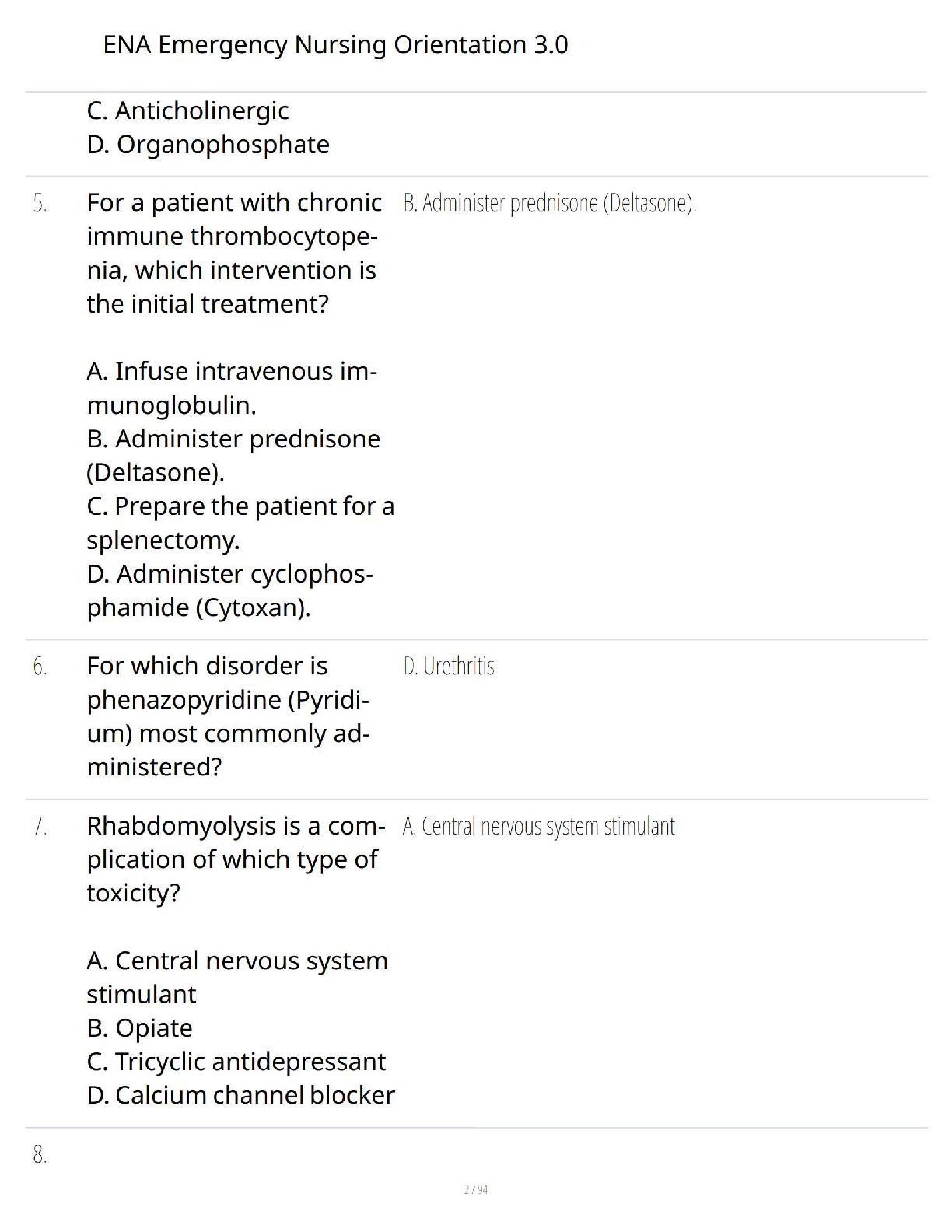The image size is (952, 1232).
Task: Click the chronic immune thrombocytopenia question text
Action: coord(233,253)
